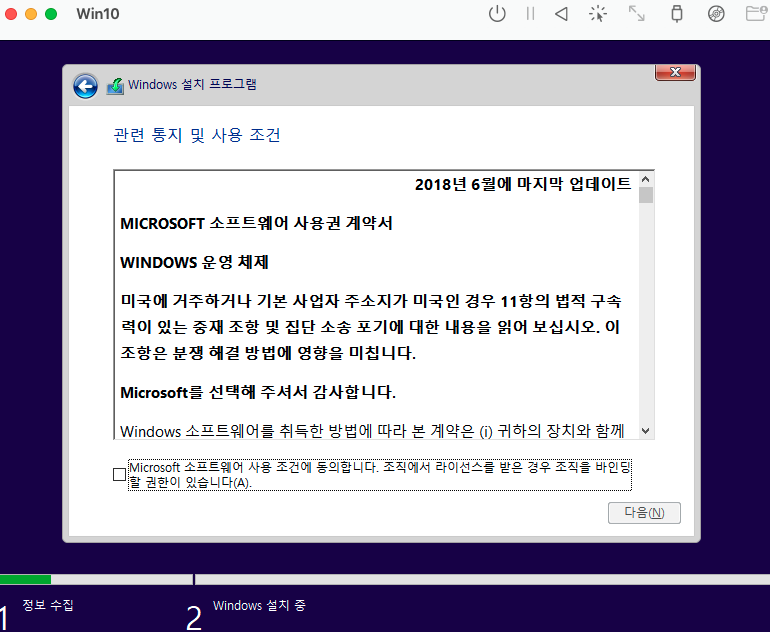The image size is (770, 632).
Task: Click the 'Windows 설치 프로그램' title text
Action: [x=192, y=84]
